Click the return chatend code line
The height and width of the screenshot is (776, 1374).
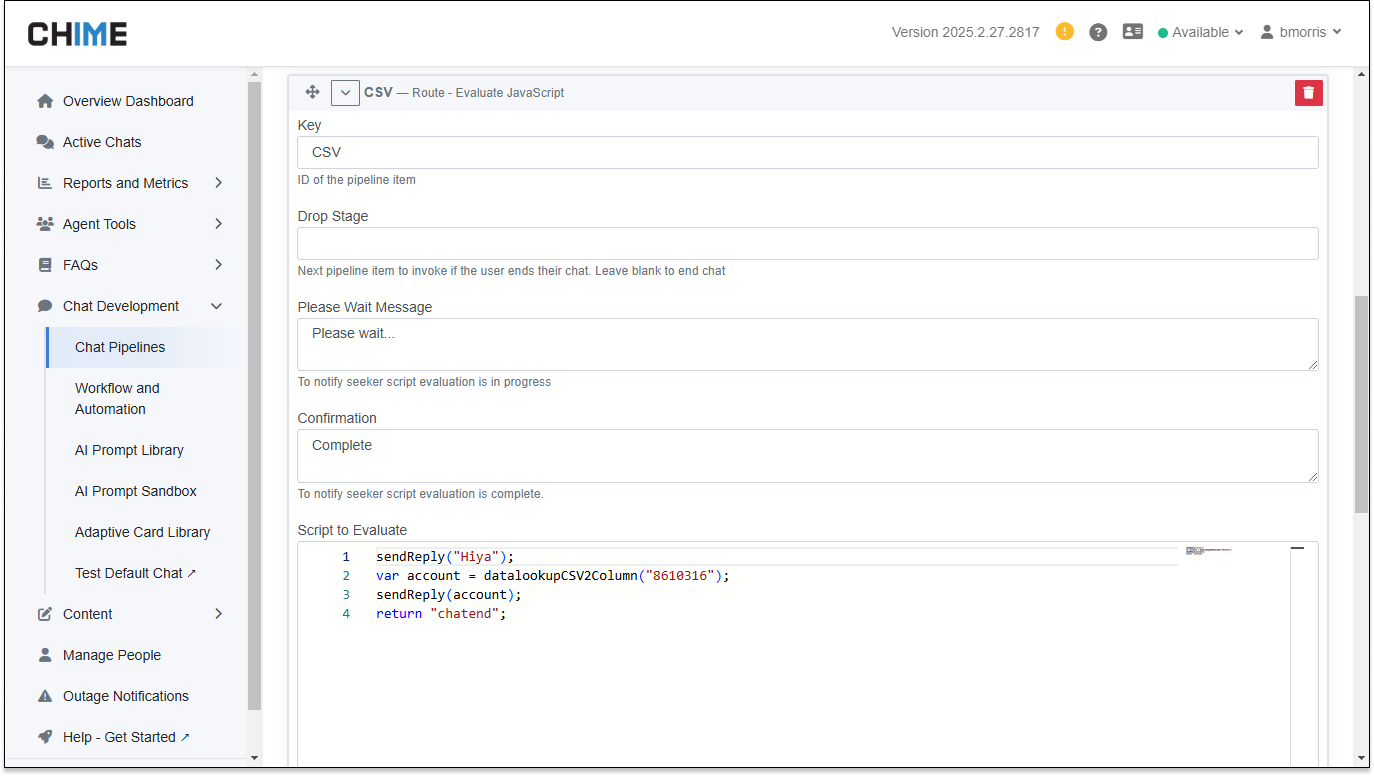click(x=441, y=614)
